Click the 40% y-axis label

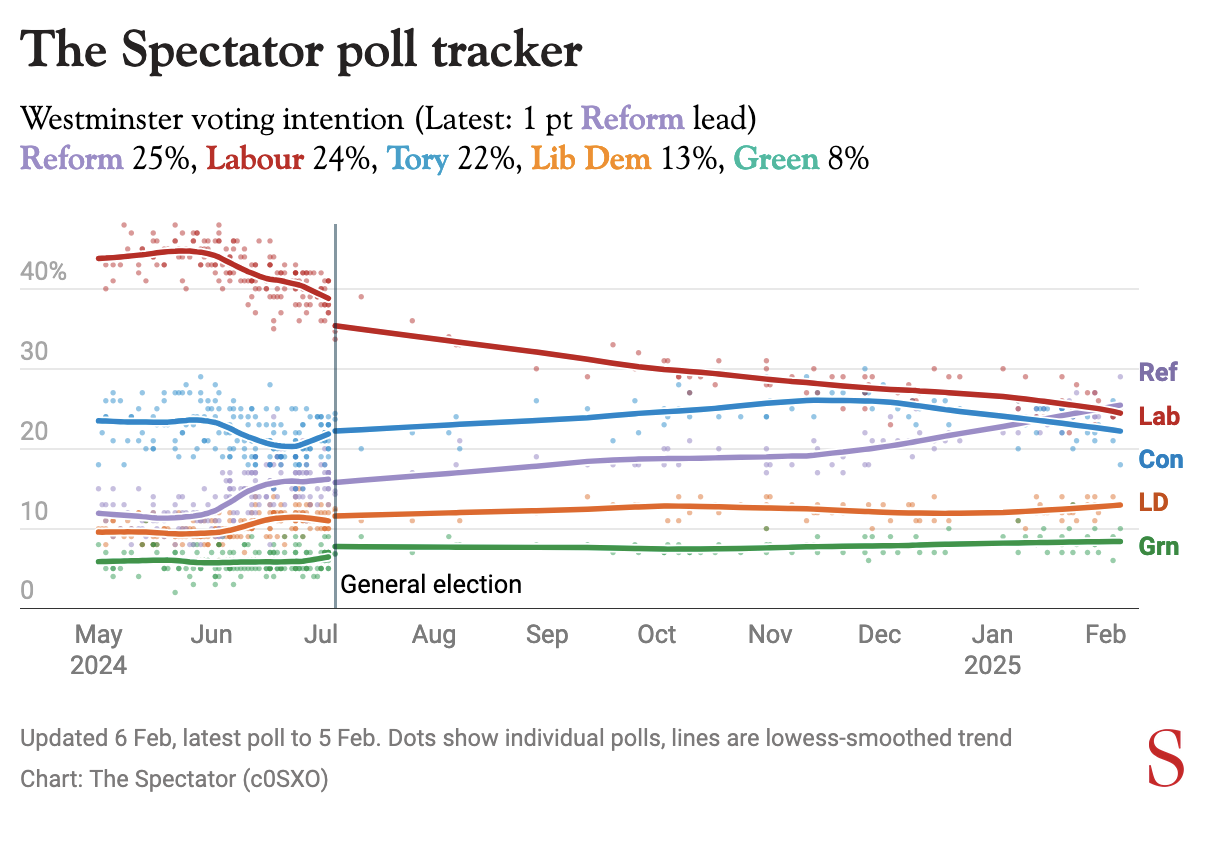42,272
